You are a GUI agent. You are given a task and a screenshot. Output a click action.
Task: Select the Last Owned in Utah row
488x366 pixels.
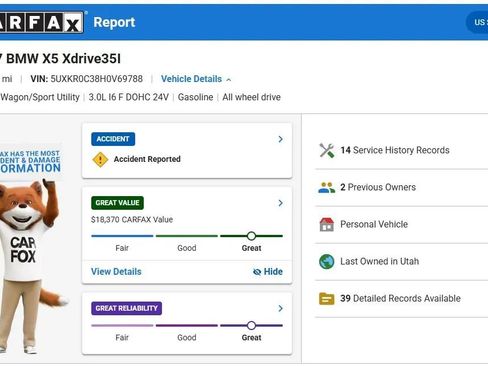(401, 262)
